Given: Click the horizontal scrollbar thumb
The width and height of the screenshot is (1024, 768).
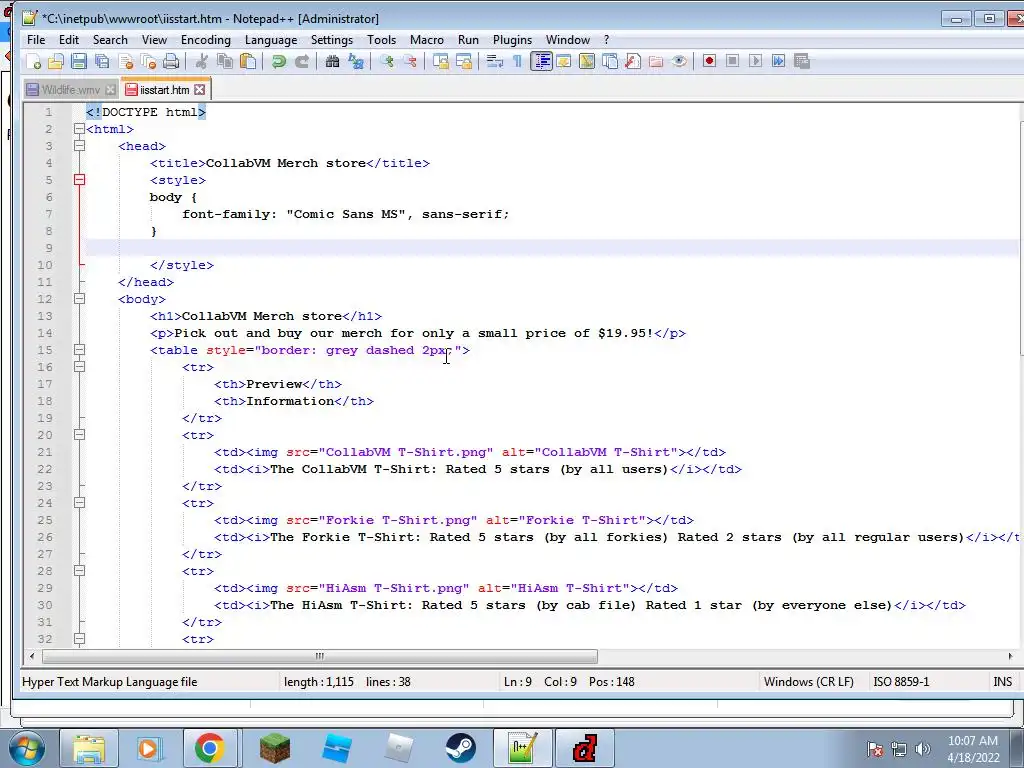Looking at the screenshot, I should [320, 656].
